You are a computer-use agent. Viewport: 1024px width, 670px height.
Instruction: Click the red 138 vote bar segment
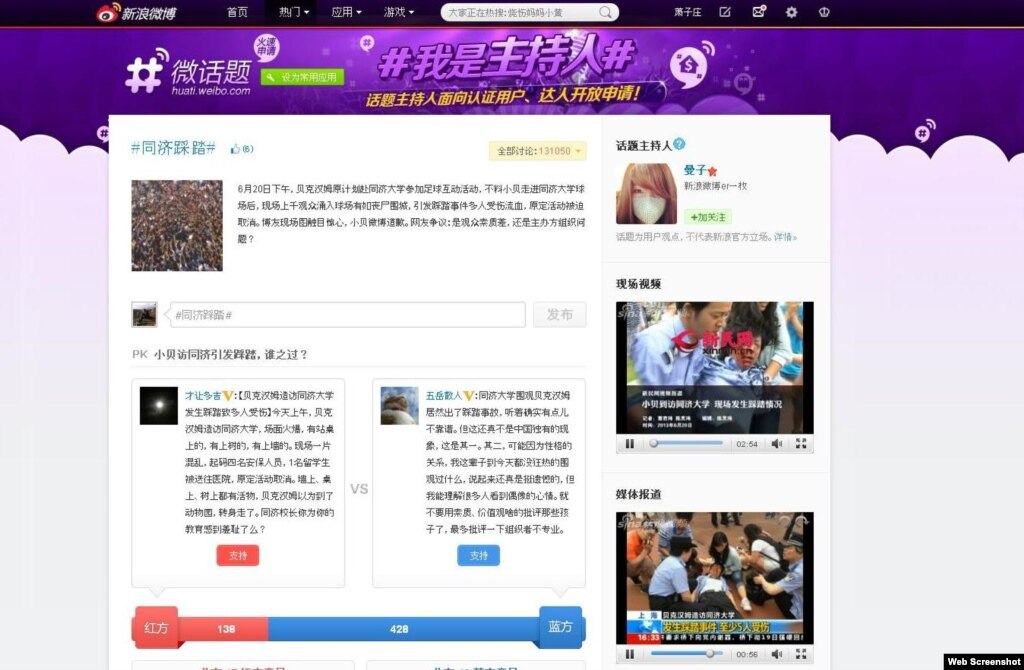point(223,629)
